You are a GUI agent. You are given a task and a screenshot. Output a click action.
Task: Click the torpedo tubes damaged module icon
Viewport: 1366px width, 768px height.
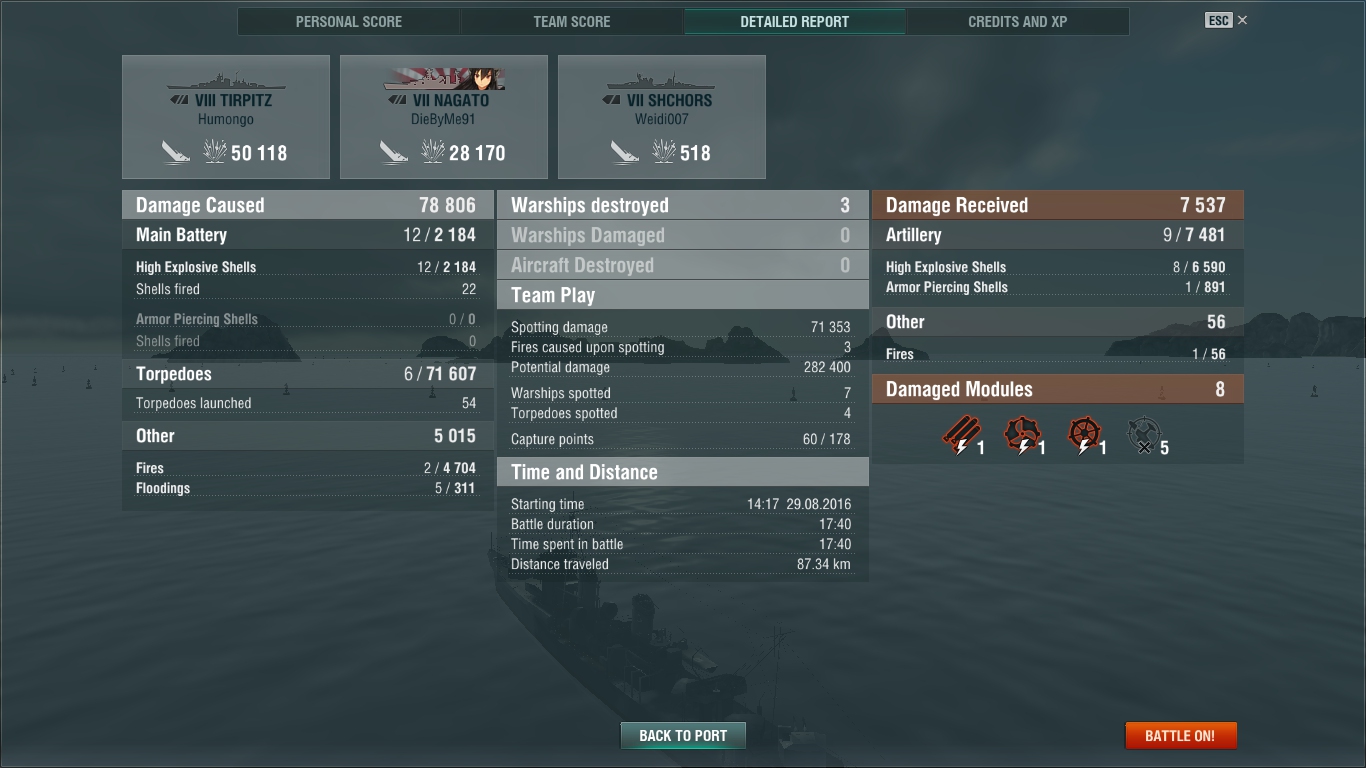tap(960, 437)
